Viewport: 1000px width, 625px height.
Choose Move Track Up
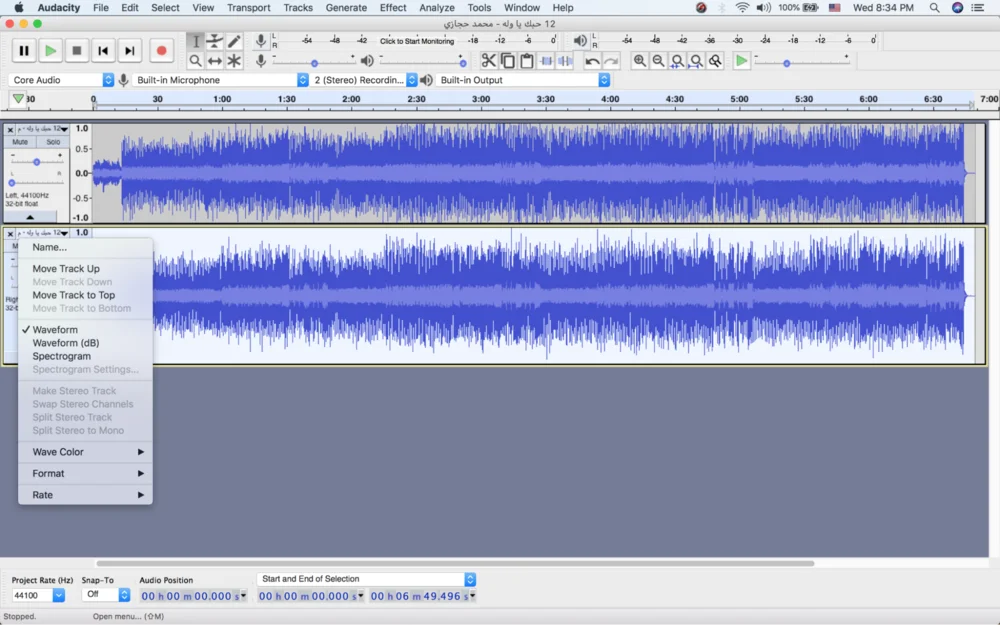85,269
